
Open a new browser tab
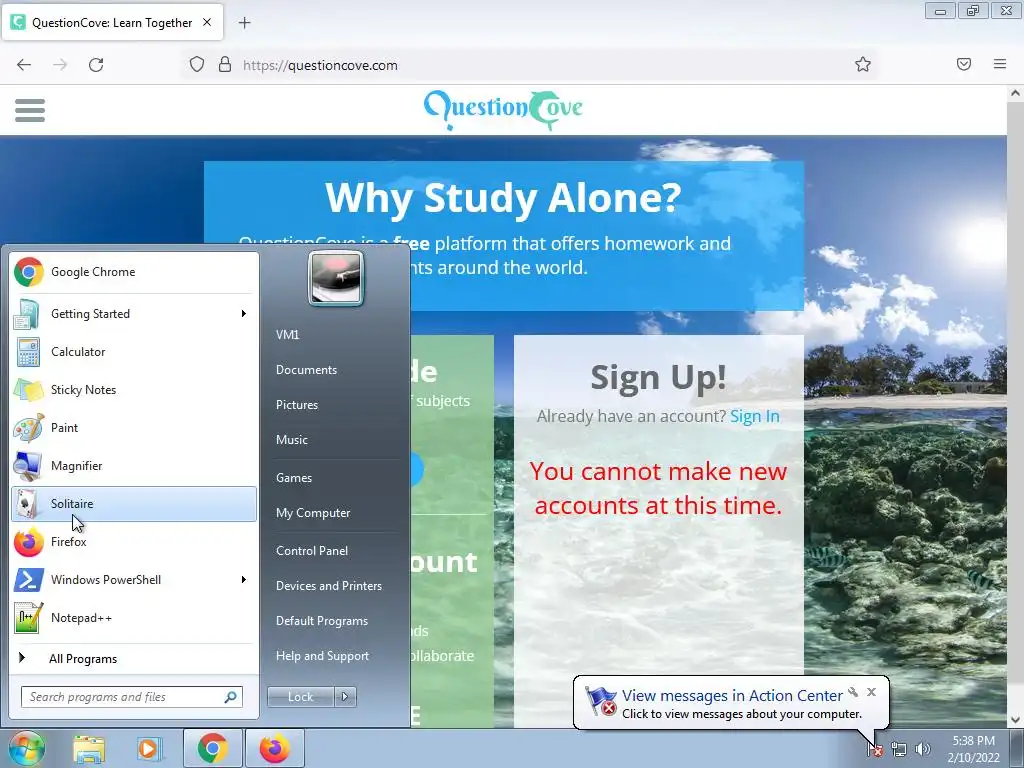pos(244,23)
